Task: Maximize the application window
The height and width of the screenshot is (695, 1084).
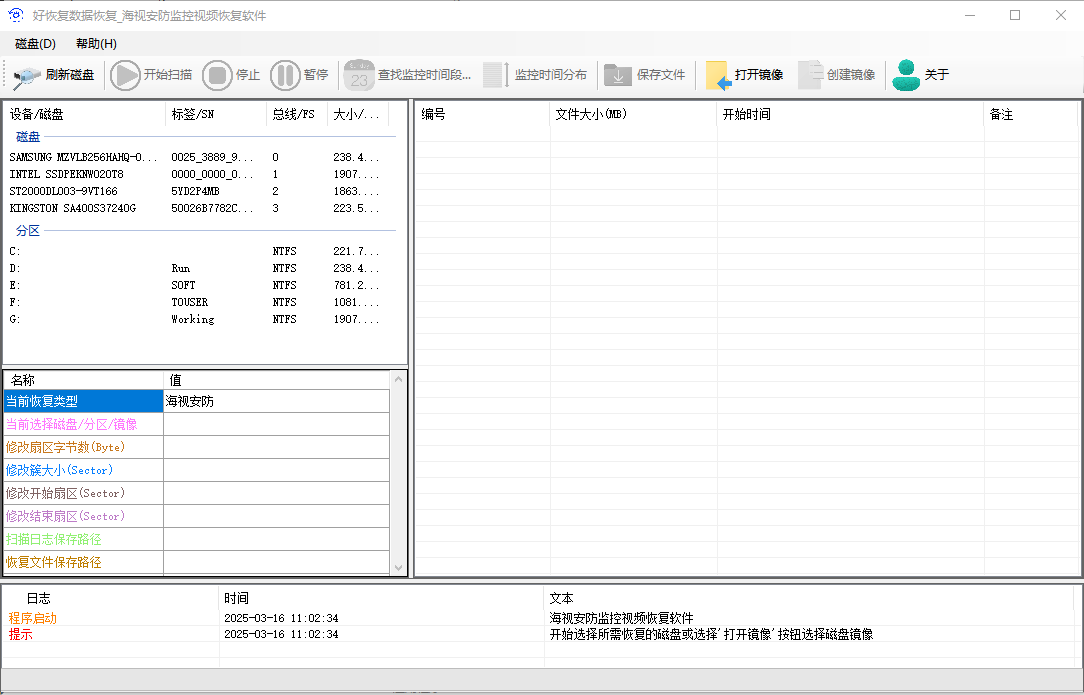Action: pyautogui.click(x=1015, y=15)
